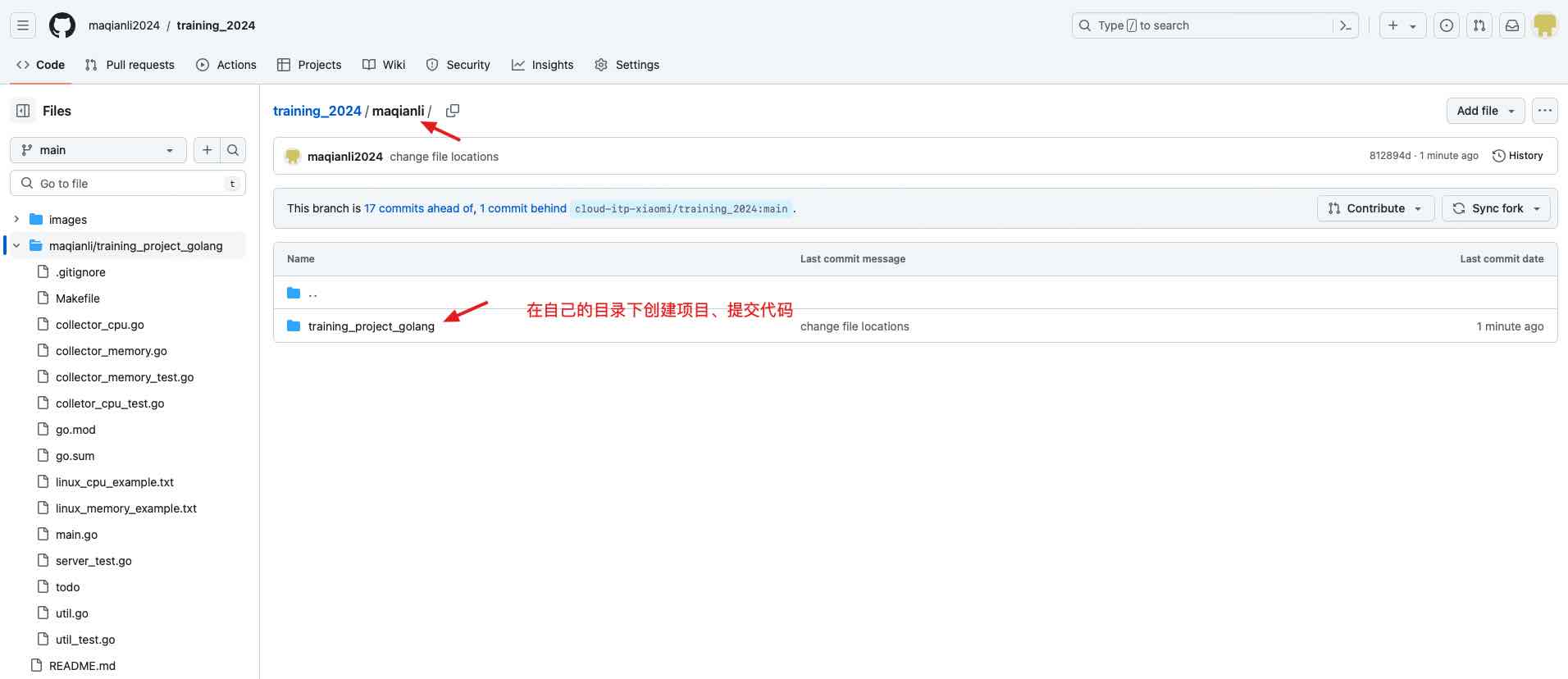Image resolution: width=1568 pixels, height=679 pixels.
Task: Open the 17 commits ahead link
Action: (x=418, y=208)
